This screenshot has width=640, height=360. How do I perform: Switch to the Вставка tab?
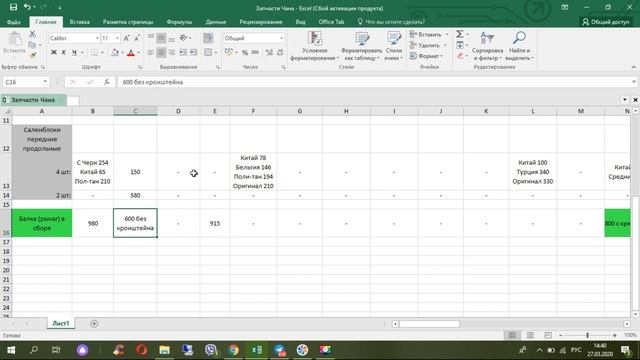coord(80,22)
